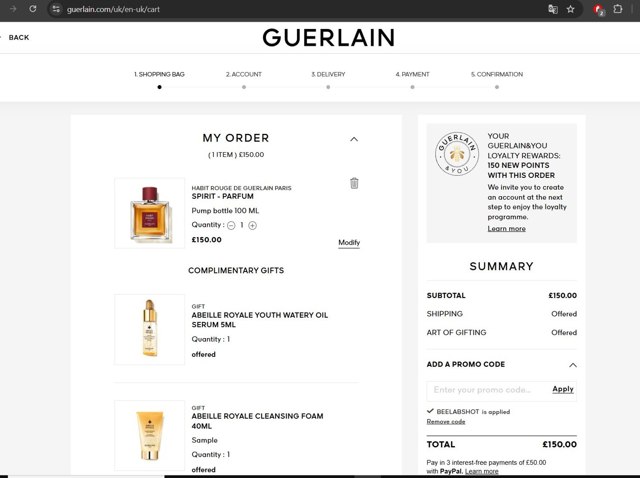Decrease quantity with the minus icon
Screen dimensions: 640x478
[x=231, y=225]
